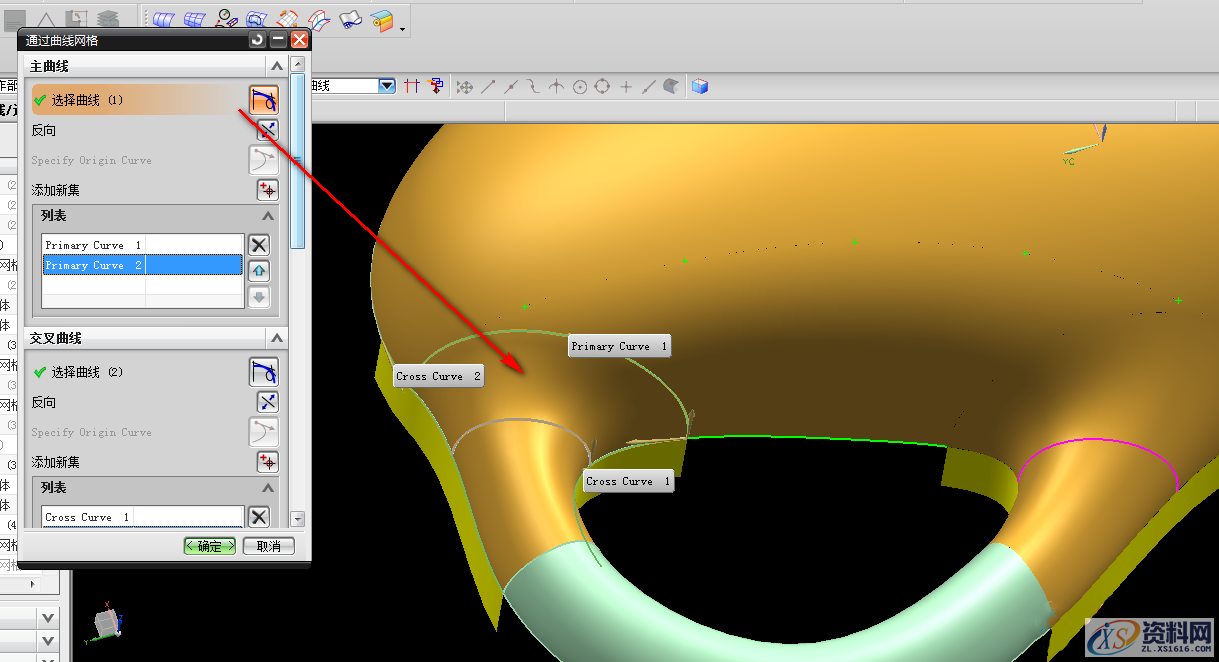Click select curve icon in 主曲线 section

coord(264,99)
